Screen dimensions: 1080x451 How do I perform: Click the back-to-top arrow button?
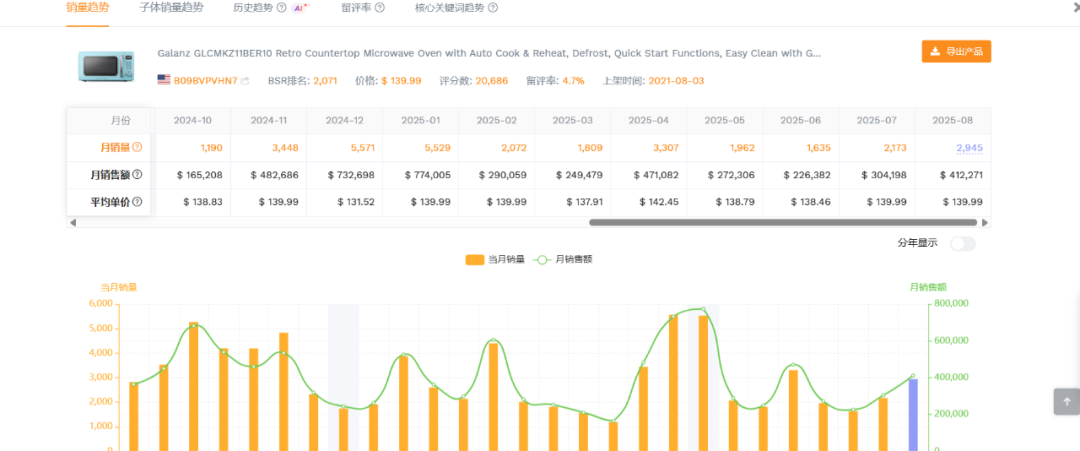1066,401
